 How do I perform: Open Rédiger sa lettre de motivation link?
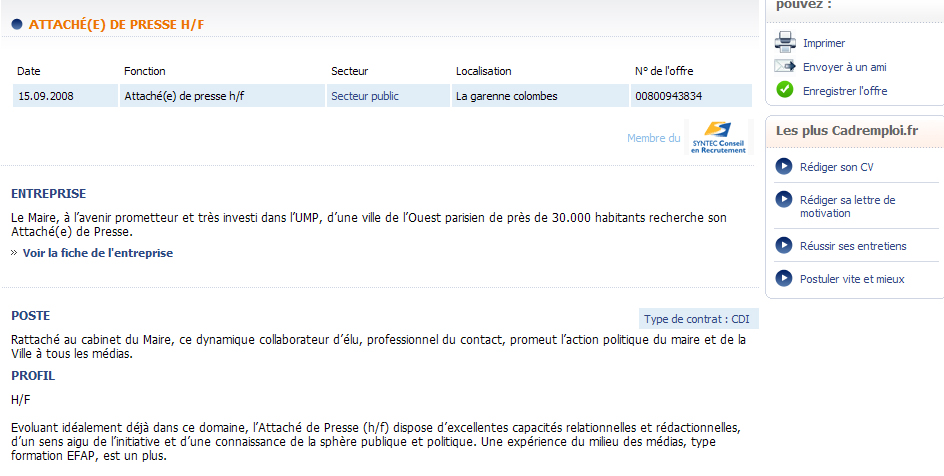tap(848, 206)
